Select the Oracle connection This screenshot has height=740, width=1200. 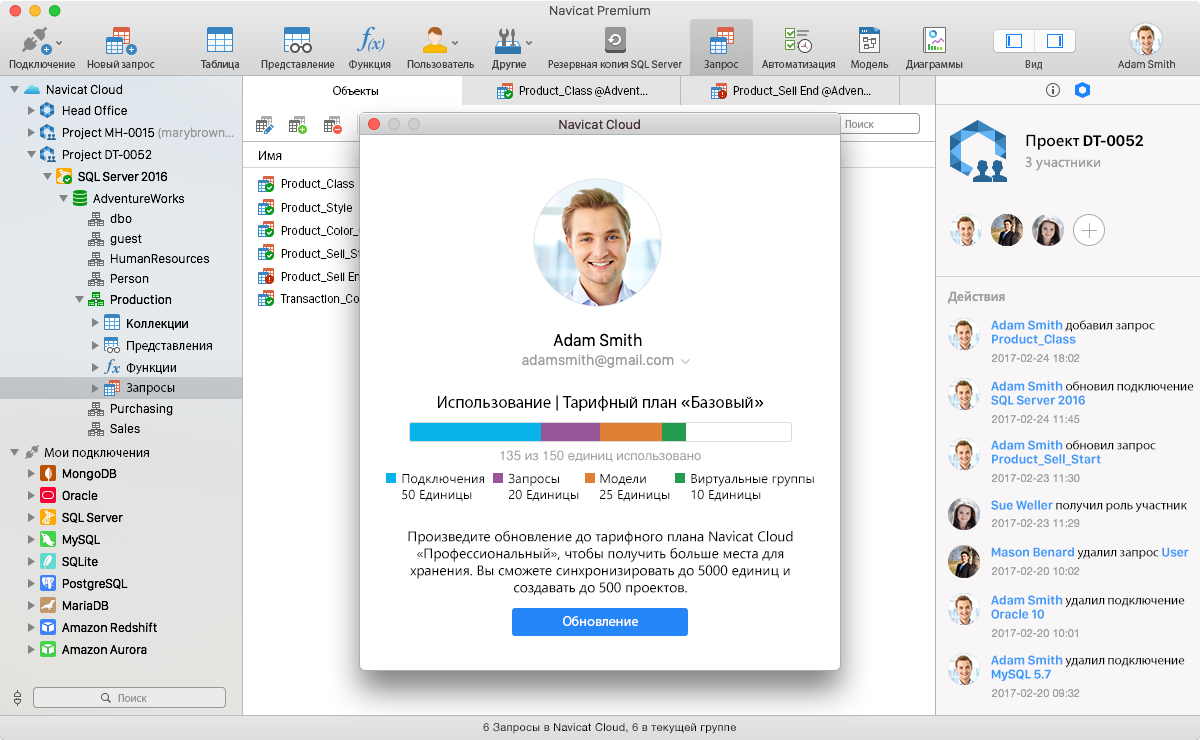79,496
